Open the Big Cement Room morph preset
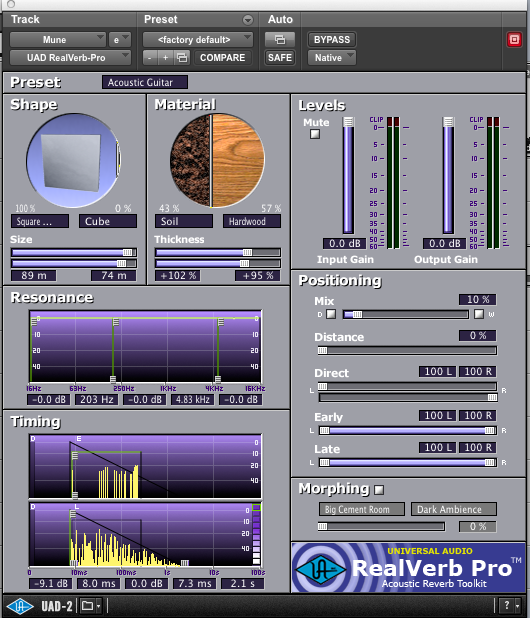Screen dimensions: 530x618 362,509
